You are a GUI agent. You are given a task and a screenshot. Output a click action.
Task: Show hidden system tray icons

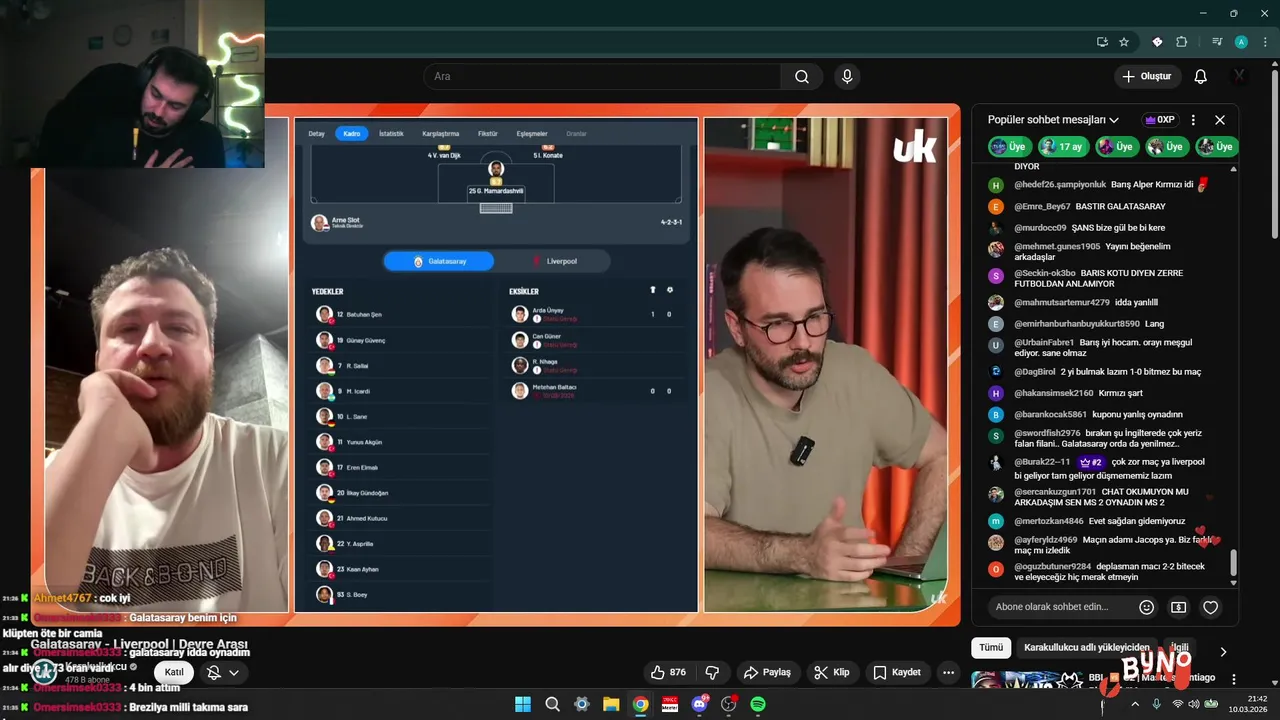click(1134, 704)
